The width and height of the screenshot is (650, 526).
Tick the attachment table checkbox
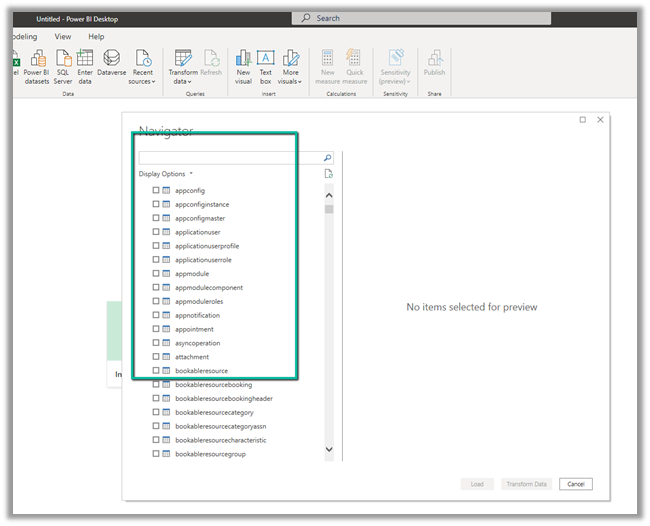tap(155, 357)
